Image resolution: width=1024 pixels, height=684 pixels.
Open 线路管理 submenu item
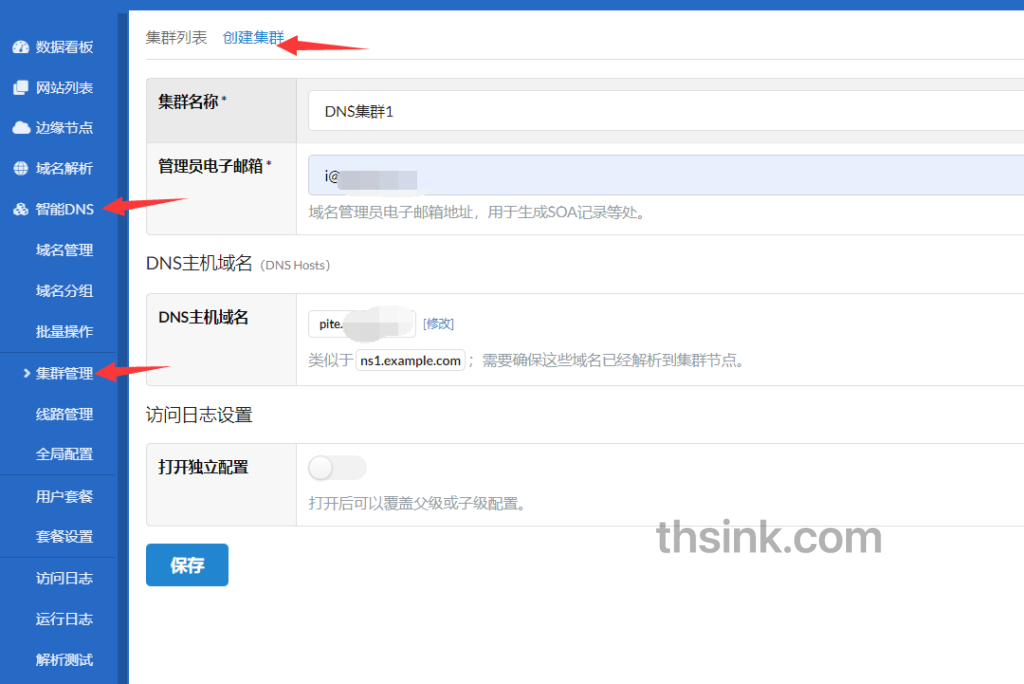pyautogui.click(x=64, y=414)
